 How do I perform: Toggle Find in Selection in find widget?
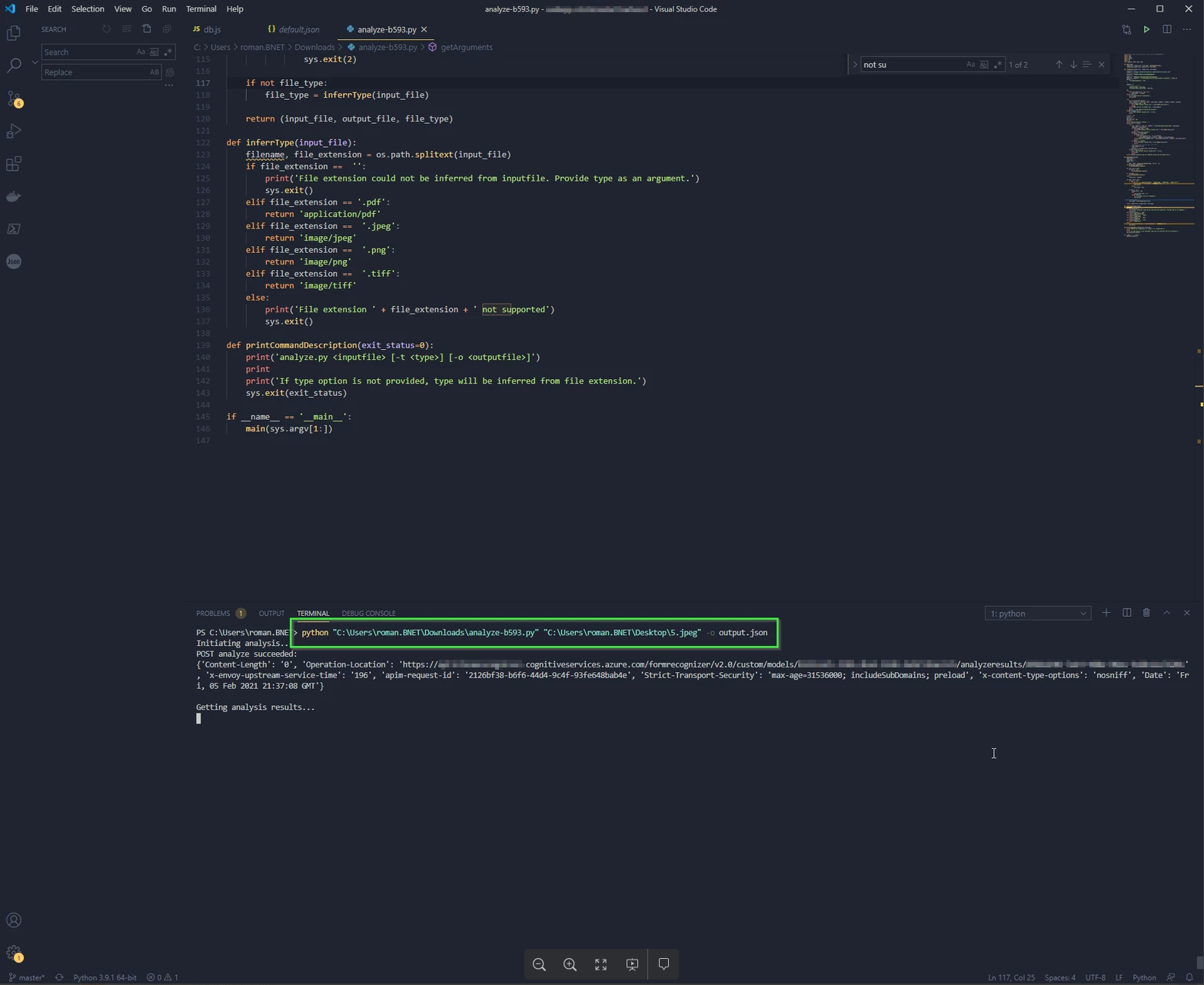pos(1087,65)
